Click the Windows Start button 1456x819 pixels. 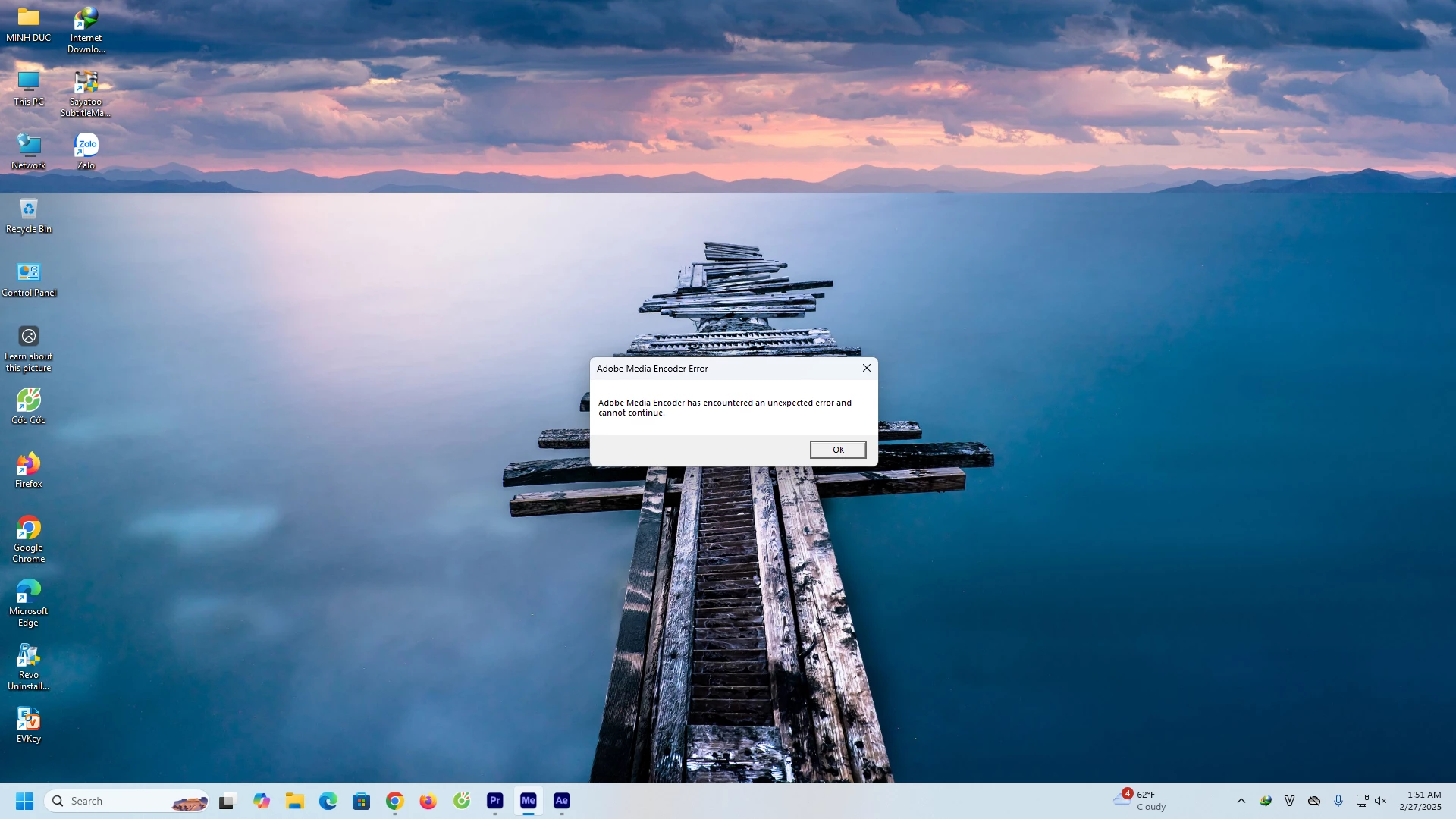25,801
